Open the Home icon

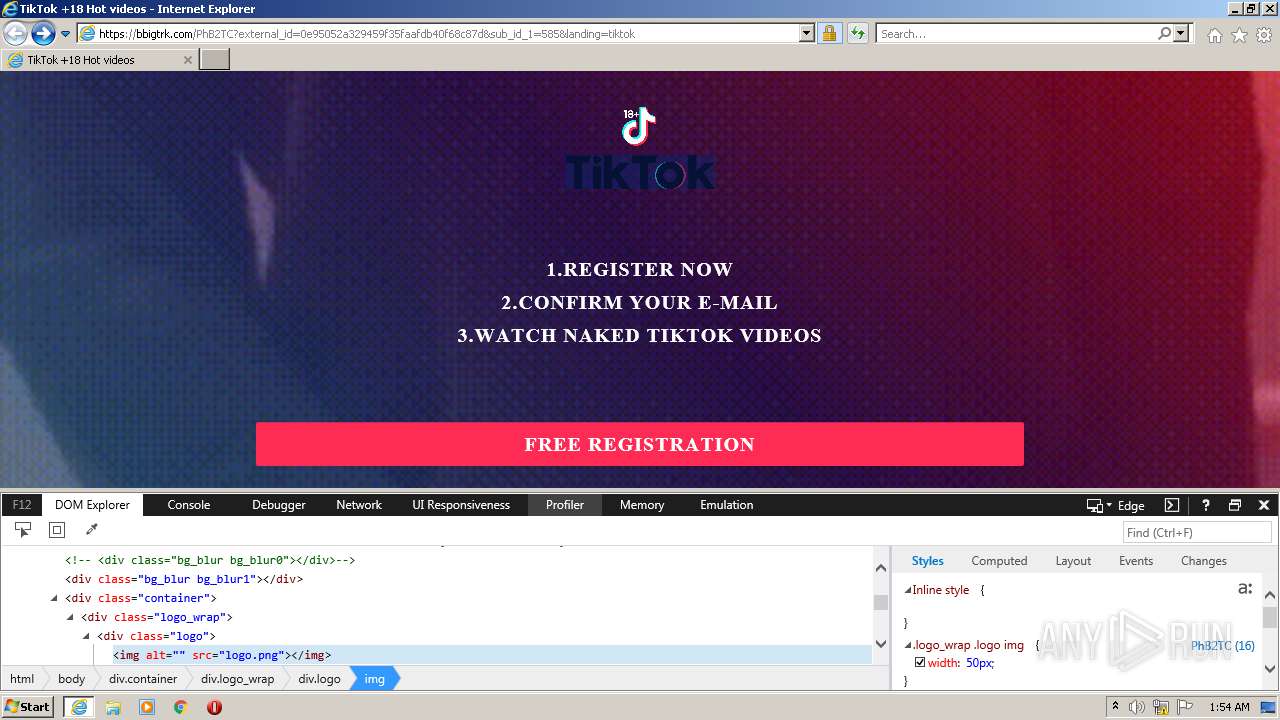click(1214, 35)
